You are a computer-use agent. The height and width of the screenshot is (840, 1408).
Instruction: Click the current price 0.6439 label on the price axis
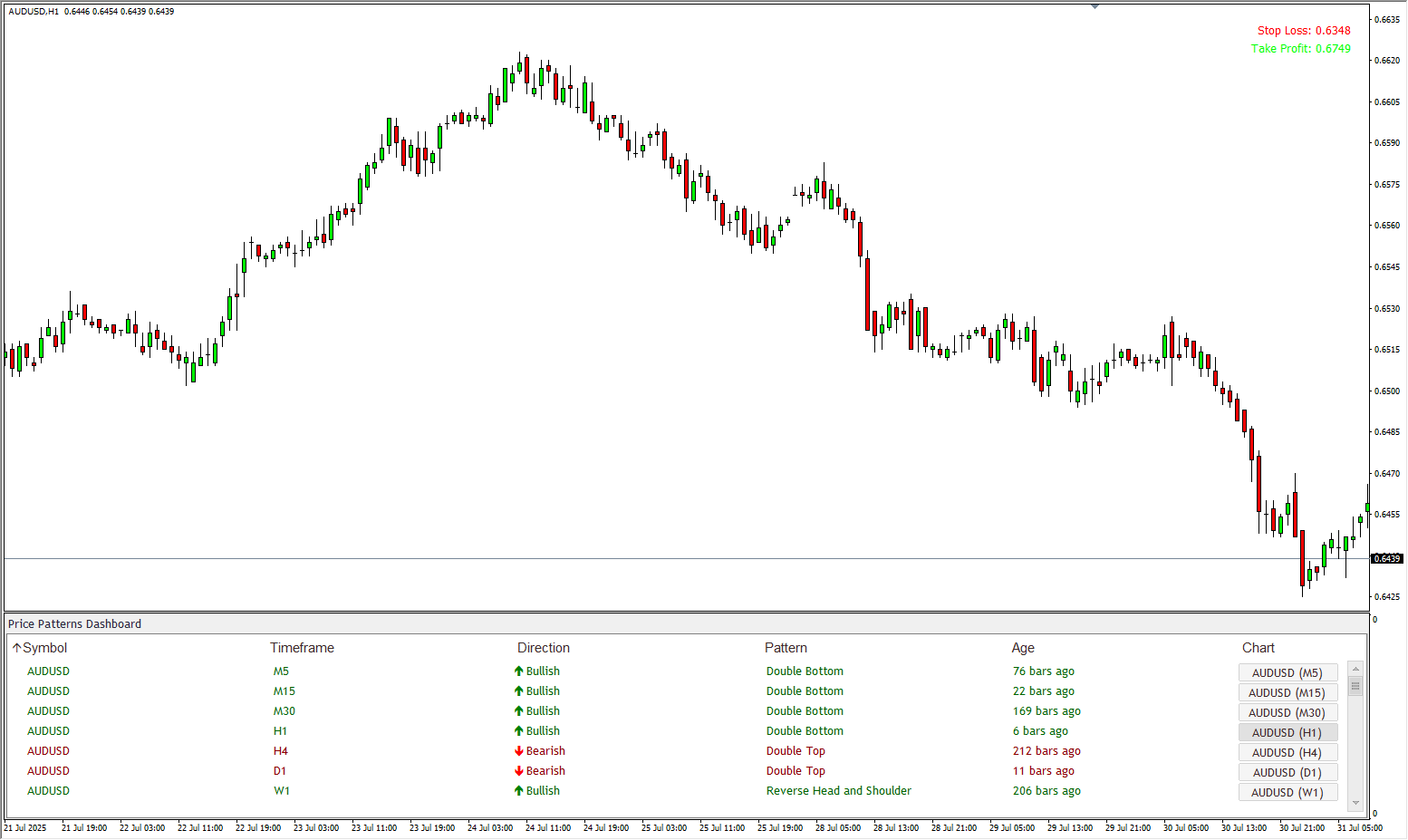coord(1387,558)
